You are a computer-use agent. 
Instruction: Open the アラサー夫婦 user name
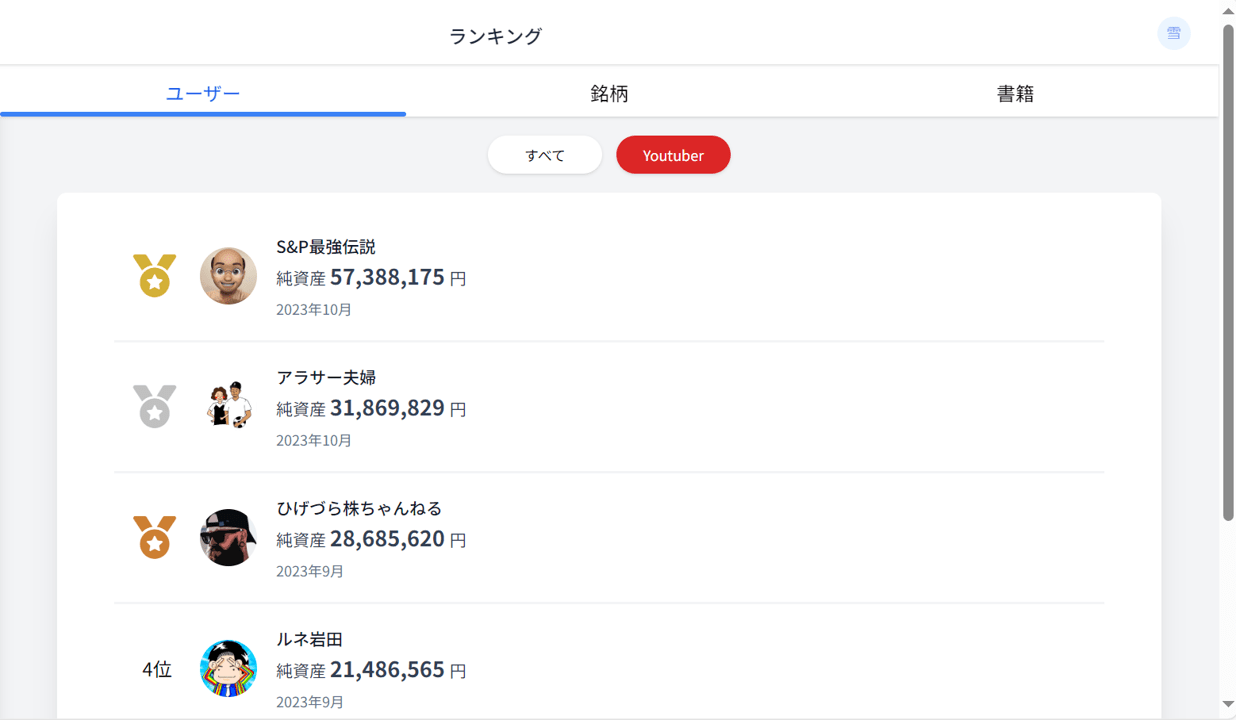tap(326, 377)
